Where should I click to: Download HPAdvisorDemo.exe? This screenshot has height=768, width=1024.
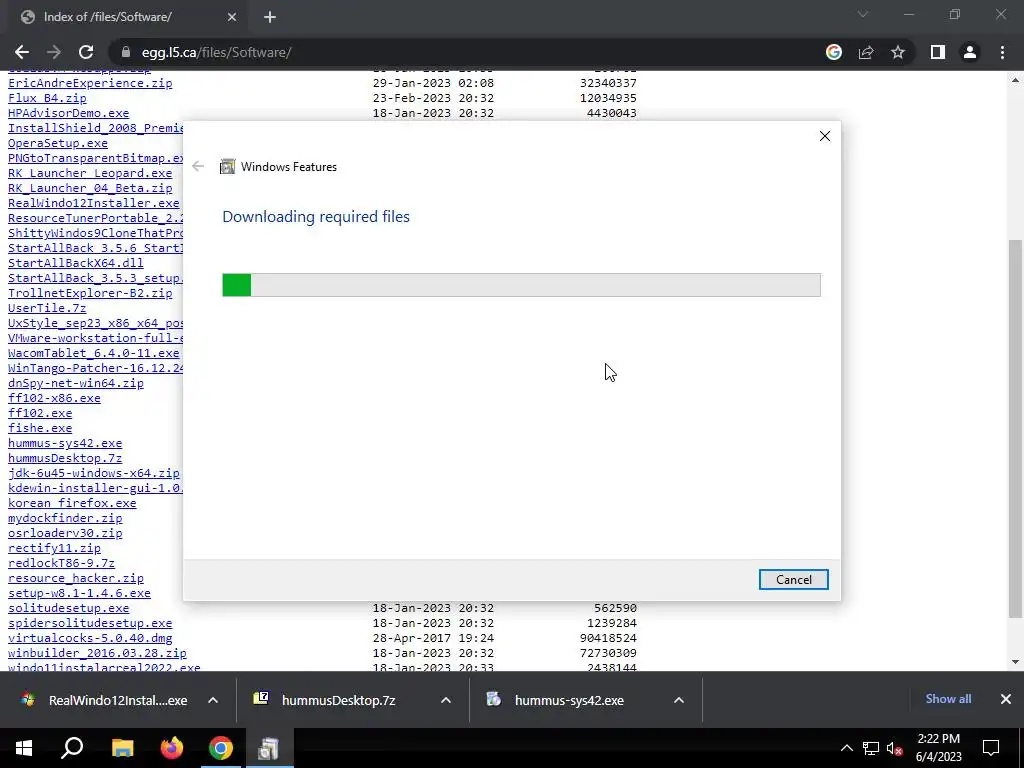[69, 113]
